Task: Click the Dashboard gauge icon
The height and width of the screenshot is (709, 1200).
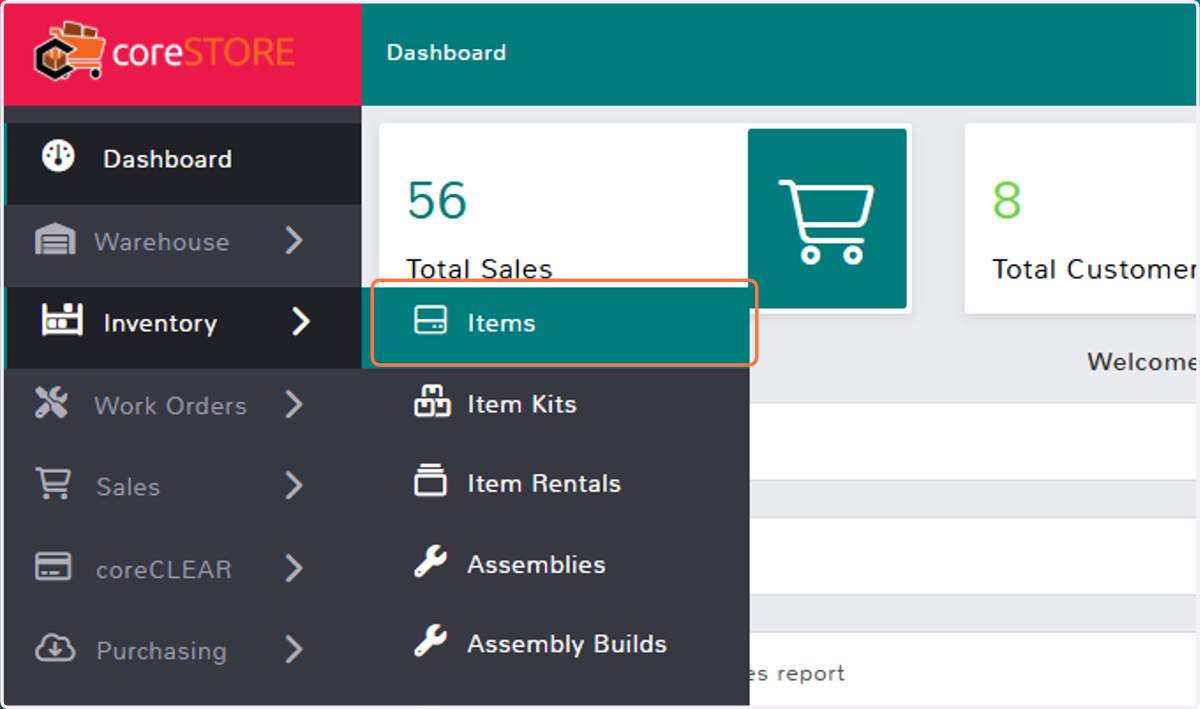Action: [x=57, y=157]
